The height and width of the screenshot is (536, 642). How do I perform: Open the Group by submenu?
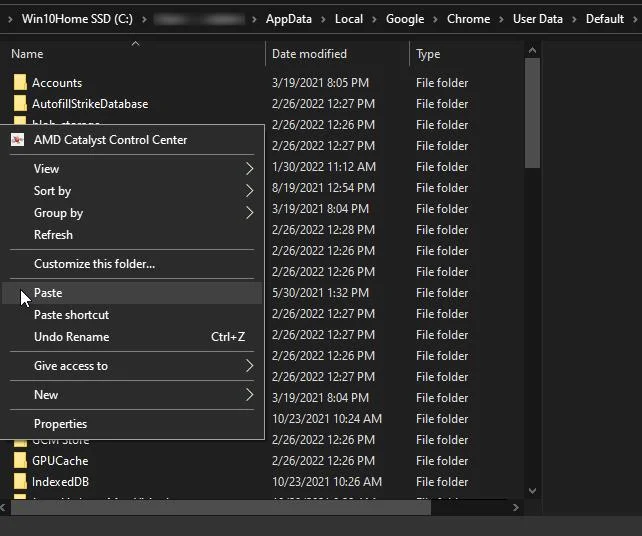(x=132, y=213)
